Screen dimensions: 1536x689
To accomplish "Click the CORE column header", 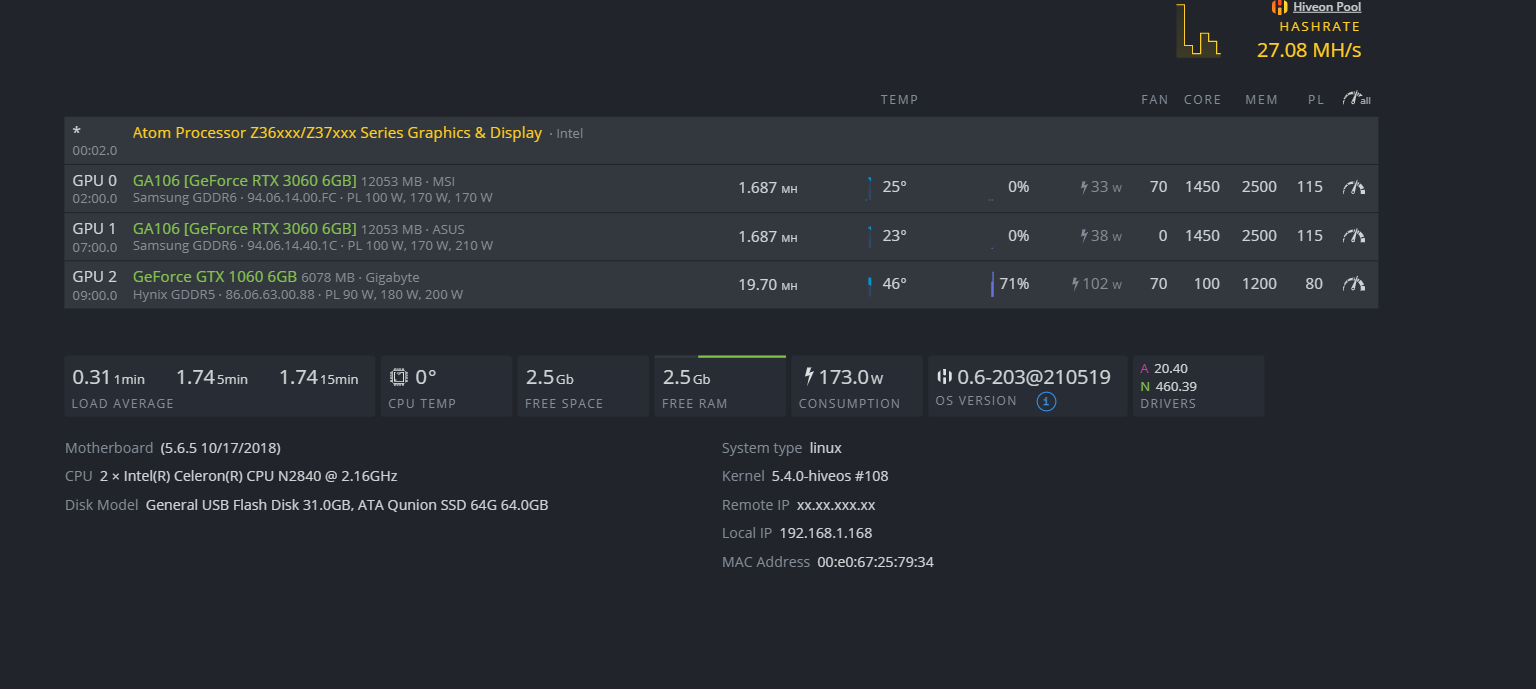I will click(1202, 100).
